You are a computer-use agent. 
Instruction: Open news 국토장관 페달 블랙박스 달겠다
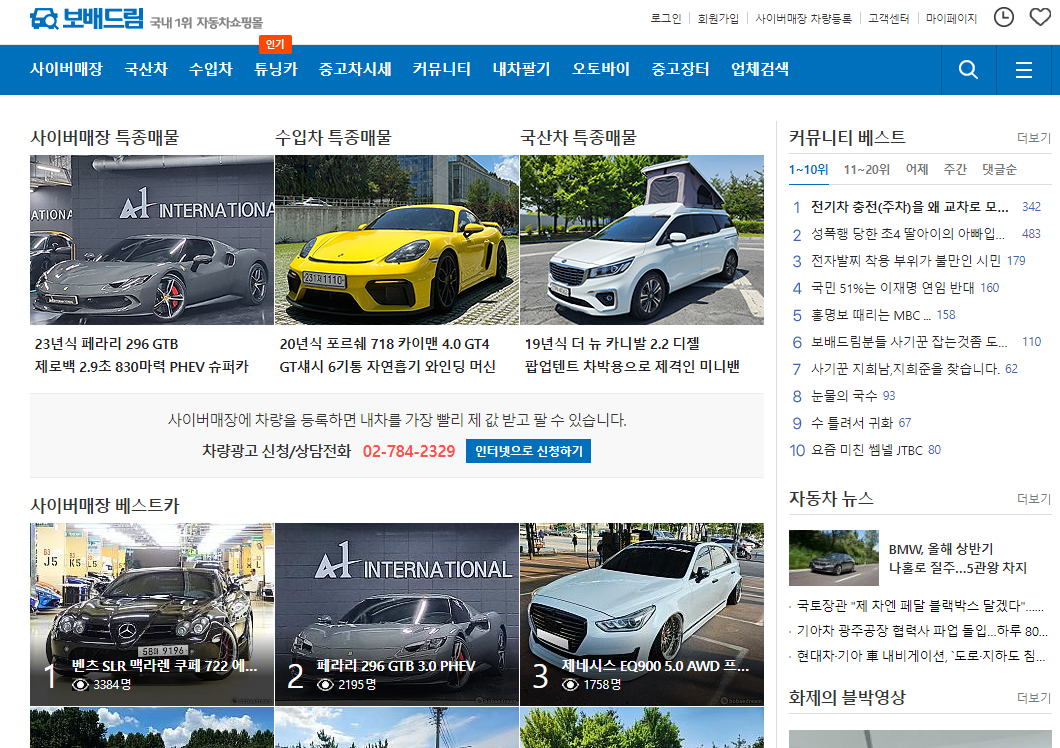[x=920, y=606]
